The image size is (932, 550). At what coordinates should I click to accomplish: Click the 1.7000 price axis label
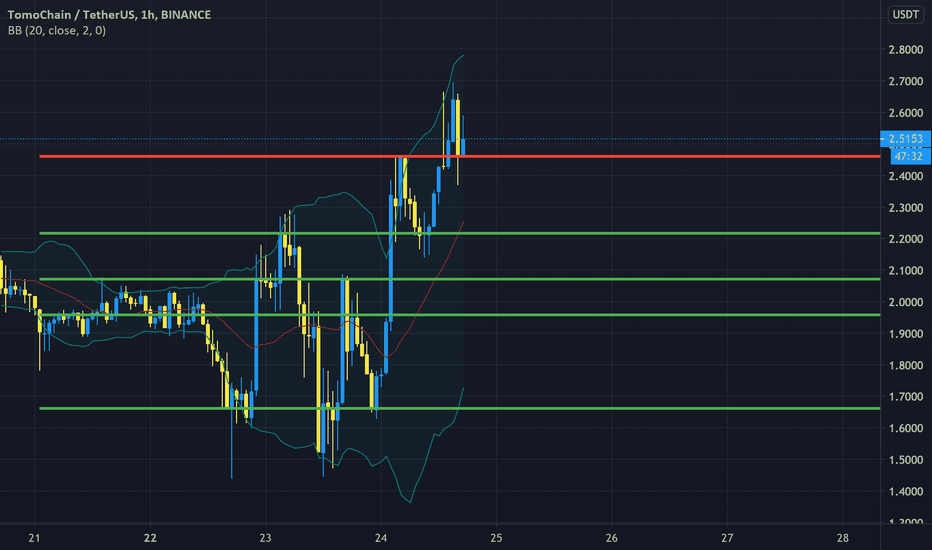coord(905,397)
